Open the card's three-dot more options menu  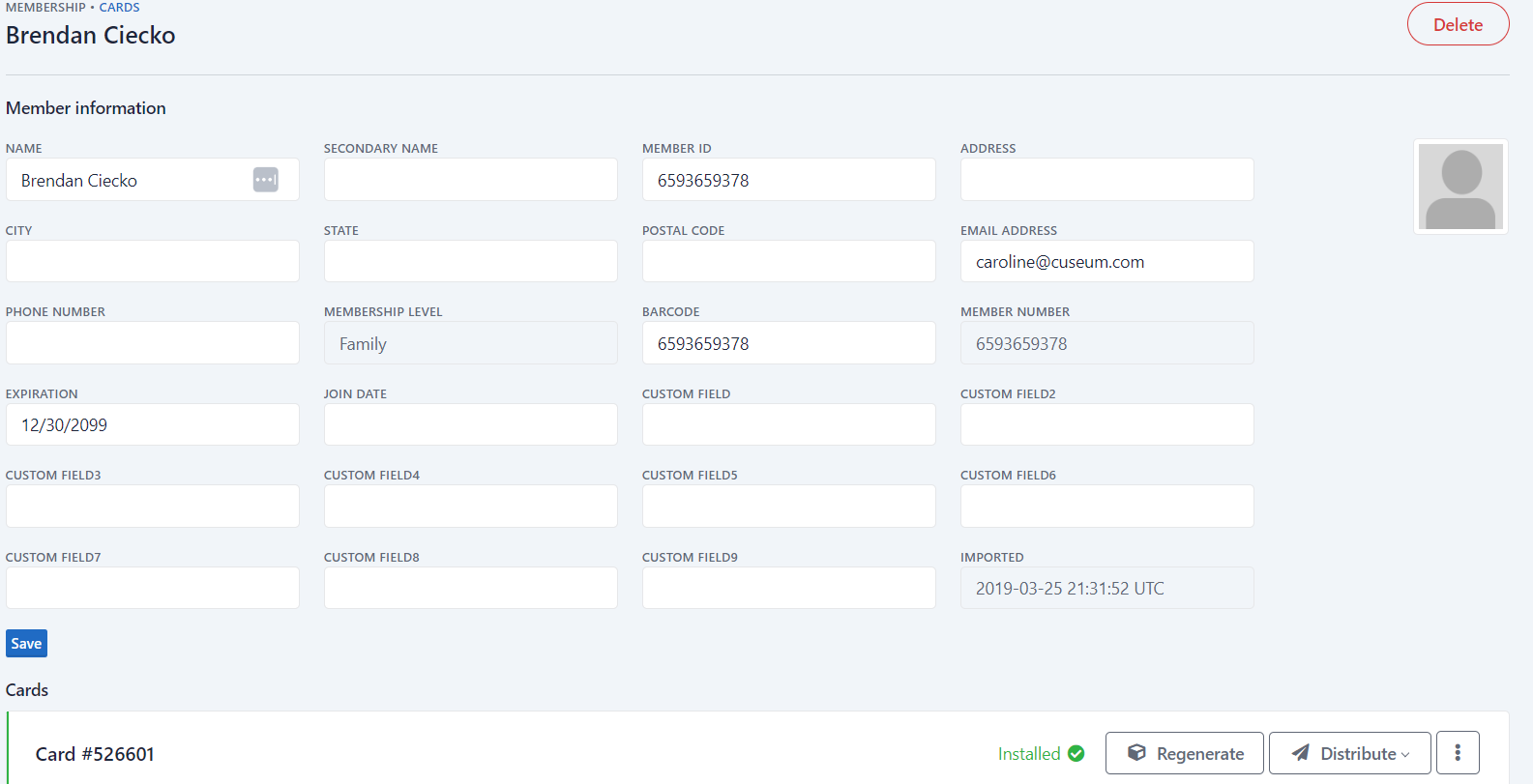pyautogui.click(x=1458, y=753)
